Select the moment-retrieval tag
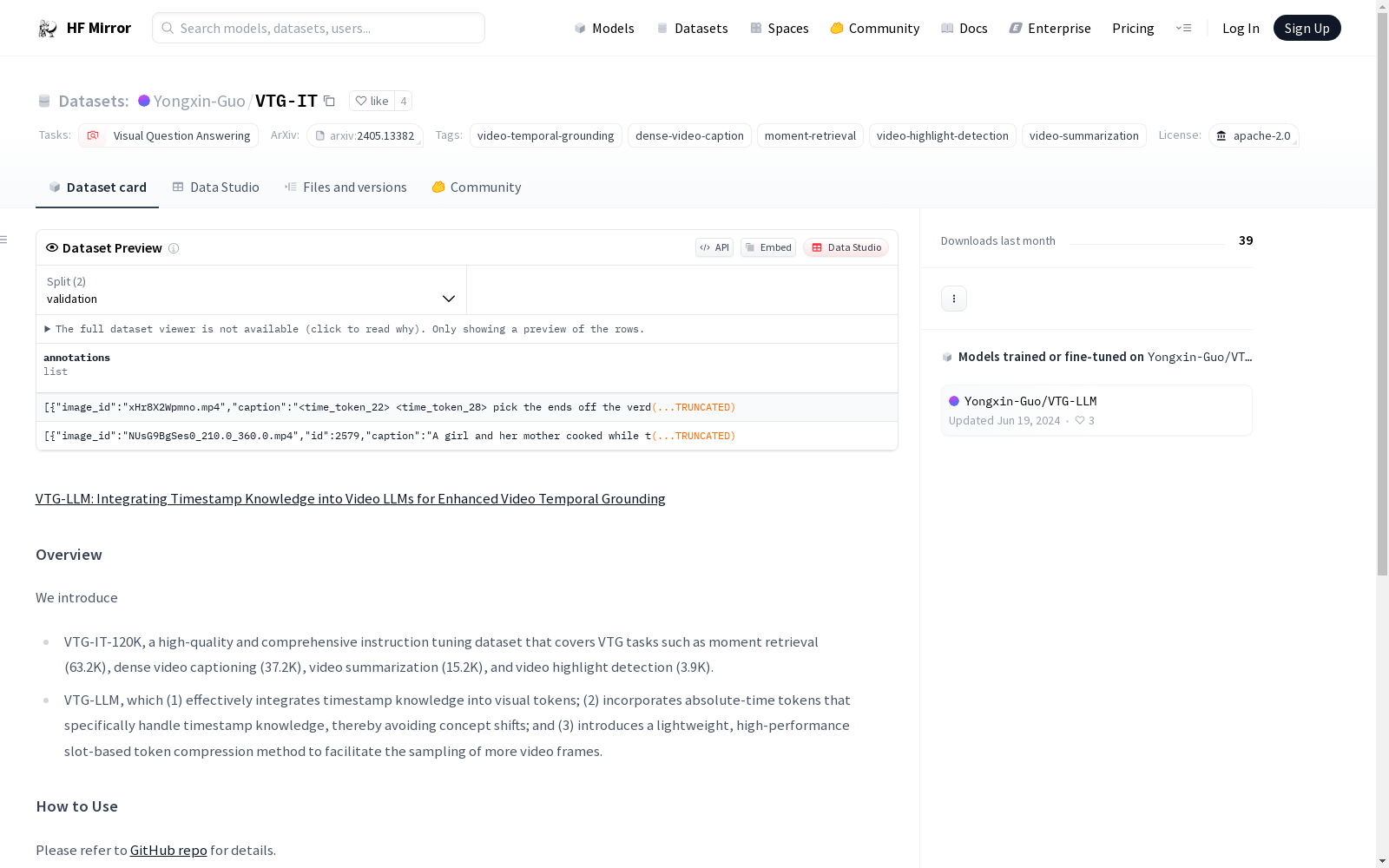 (810, 135)
